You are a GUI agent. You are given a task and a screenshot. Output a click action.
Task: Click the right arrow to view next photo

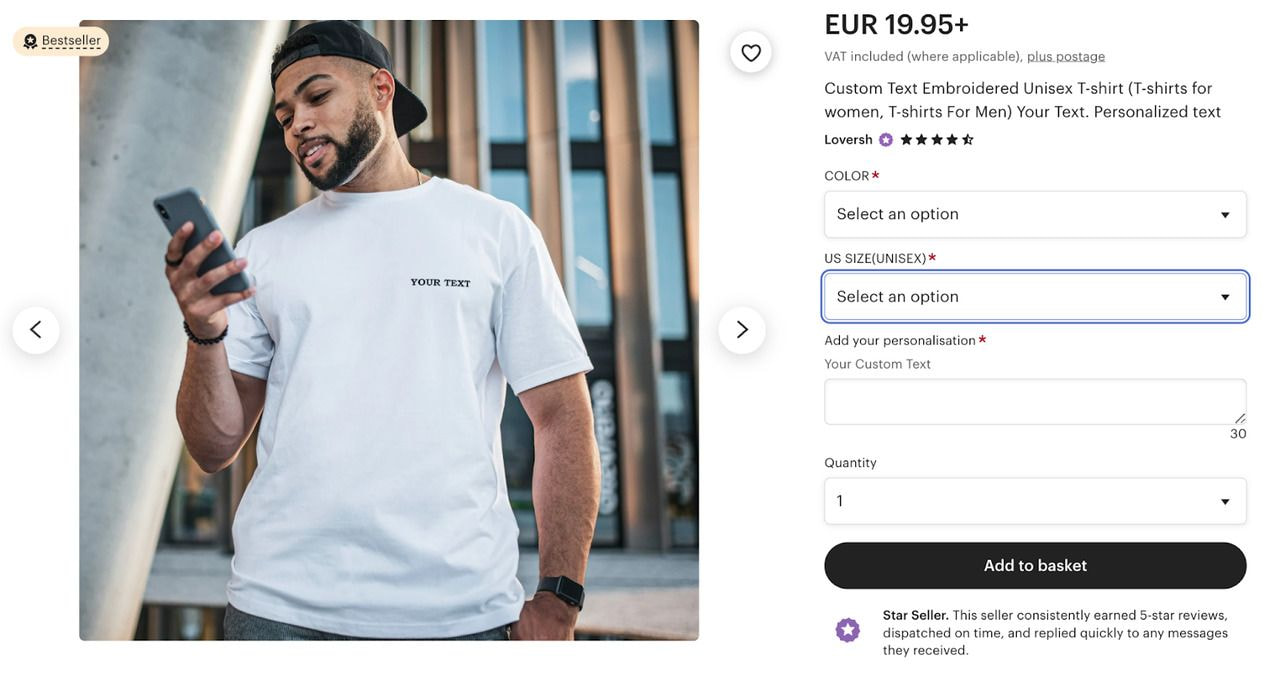click(742, 329)
